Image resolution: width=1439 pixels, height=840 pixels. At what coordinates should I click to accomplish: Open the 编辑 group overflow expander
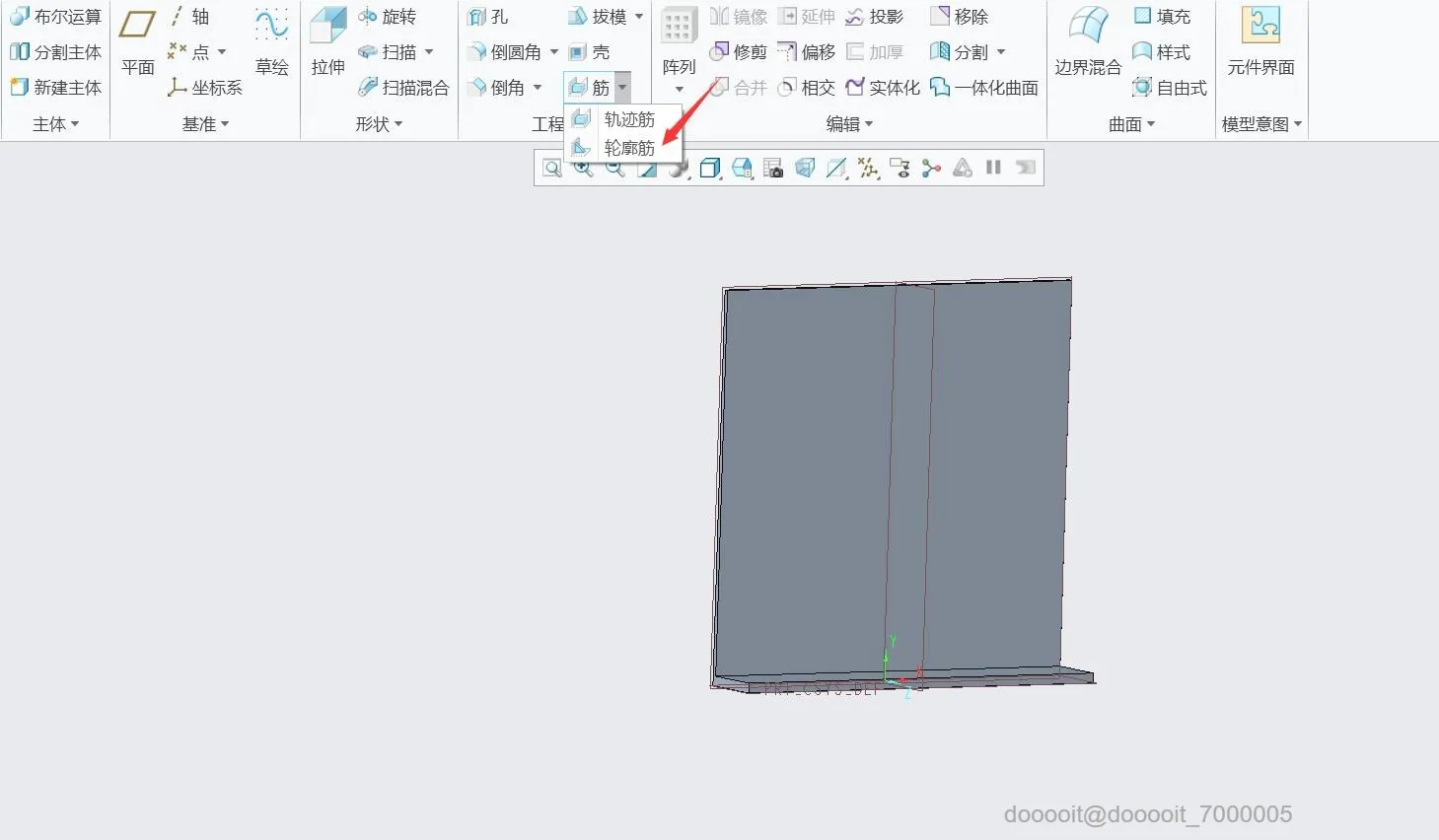[872, 123]
